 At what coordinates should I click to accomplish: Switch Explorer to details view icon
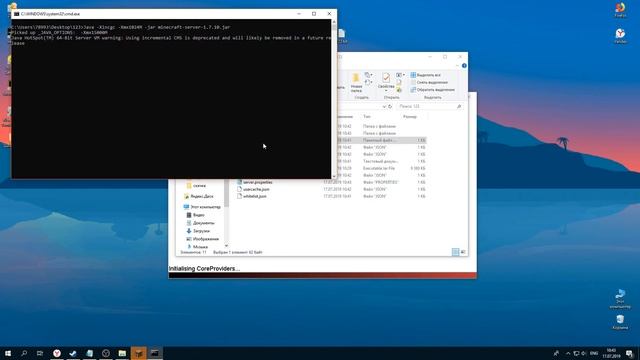coord(456,252)
